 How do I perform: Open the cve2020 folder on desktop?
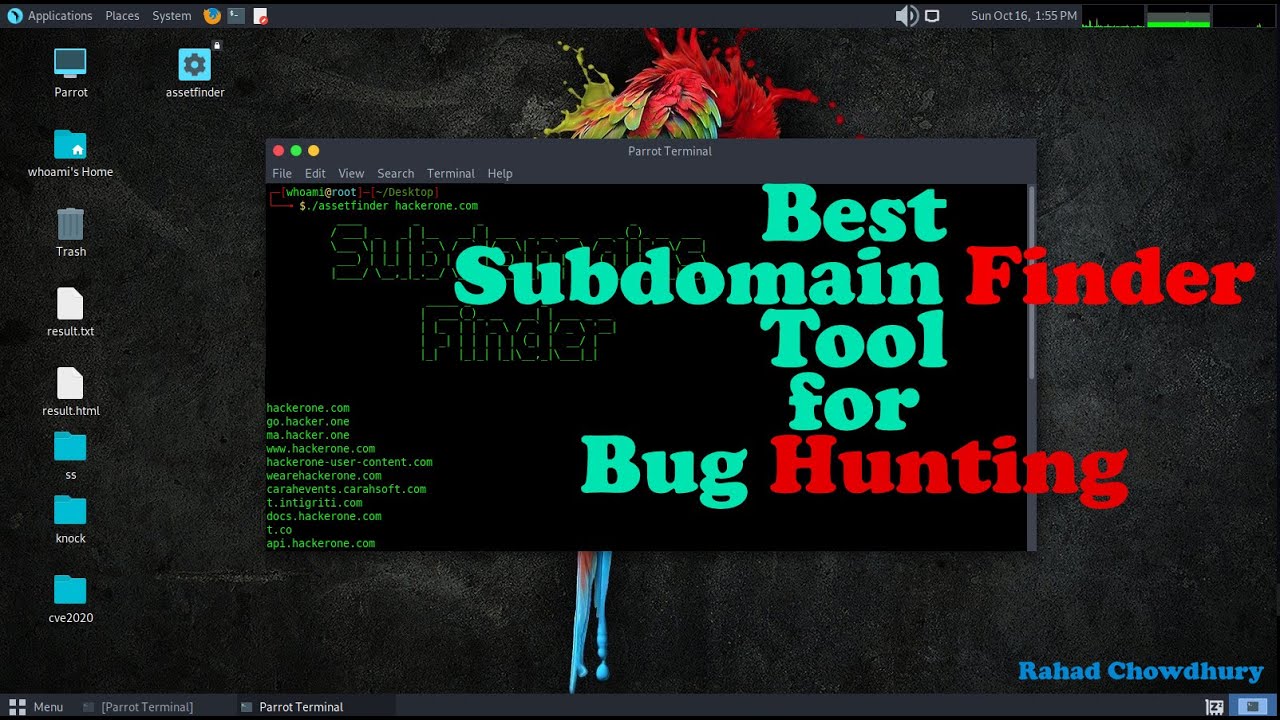coord(70,590)
